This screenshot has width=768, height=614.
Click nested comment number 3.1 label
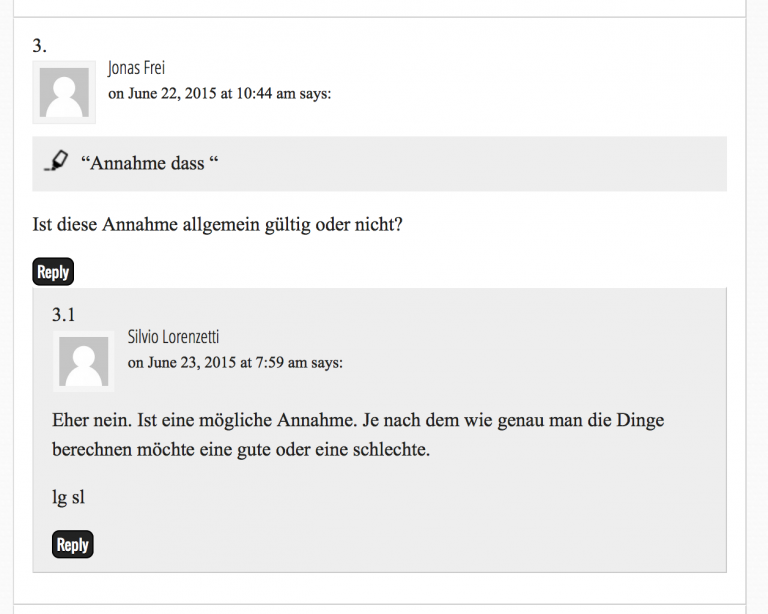point(64,314)
